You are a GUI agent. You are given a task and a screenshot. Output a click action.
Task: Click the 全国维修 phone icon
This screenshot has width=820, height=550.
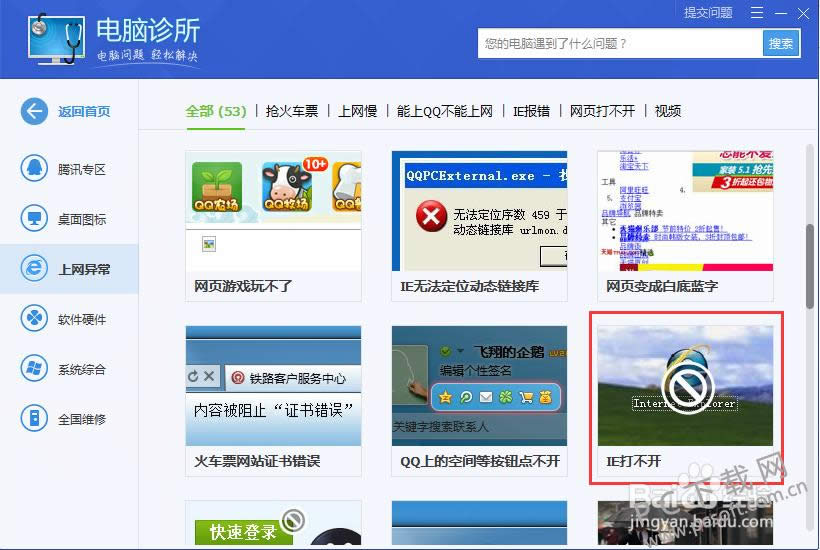35,418
